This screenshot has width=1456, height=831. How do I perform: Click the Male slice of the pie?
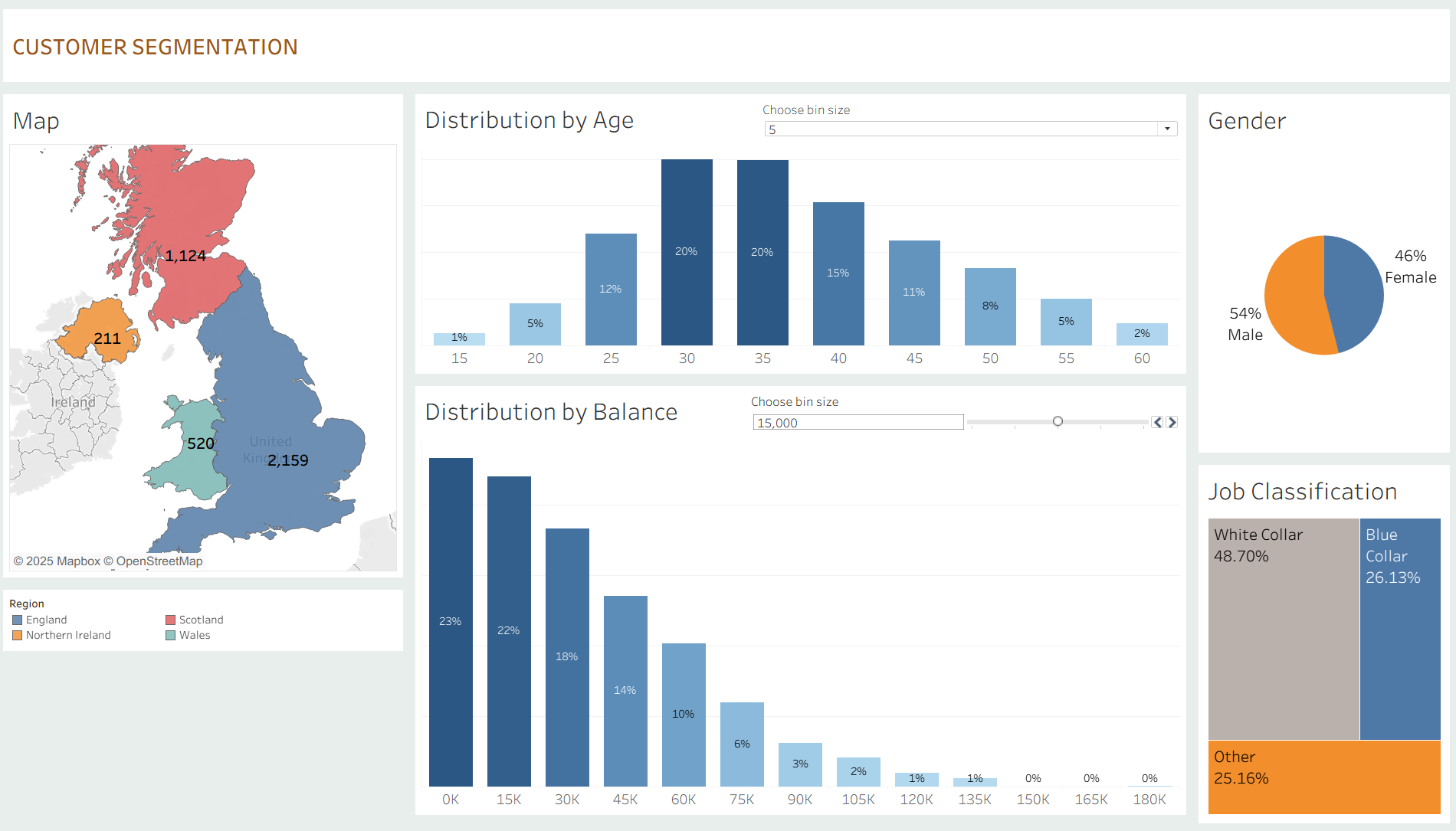1295,299
